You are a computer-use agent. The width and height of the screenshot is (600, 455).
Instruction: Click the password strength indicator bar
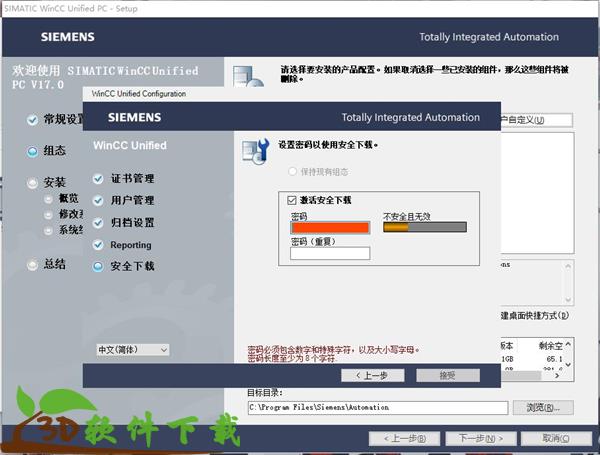[x=425, y=227]
